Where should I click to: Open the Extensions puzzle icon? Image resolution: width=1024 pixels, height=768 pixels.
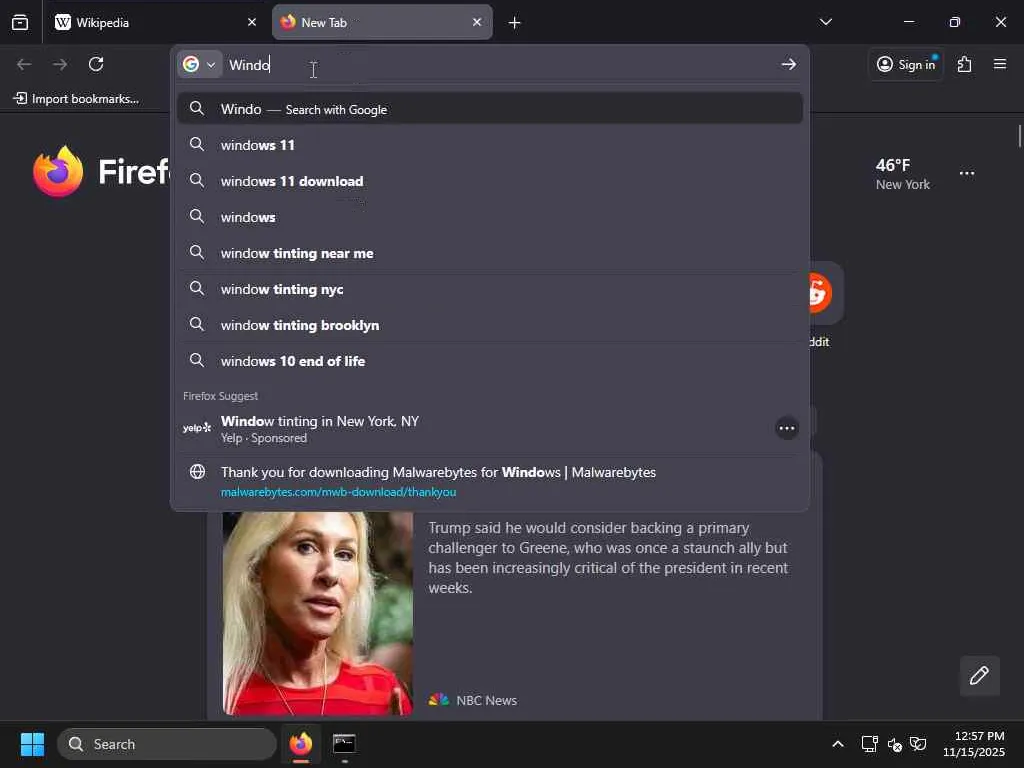[x=965, y=64]
